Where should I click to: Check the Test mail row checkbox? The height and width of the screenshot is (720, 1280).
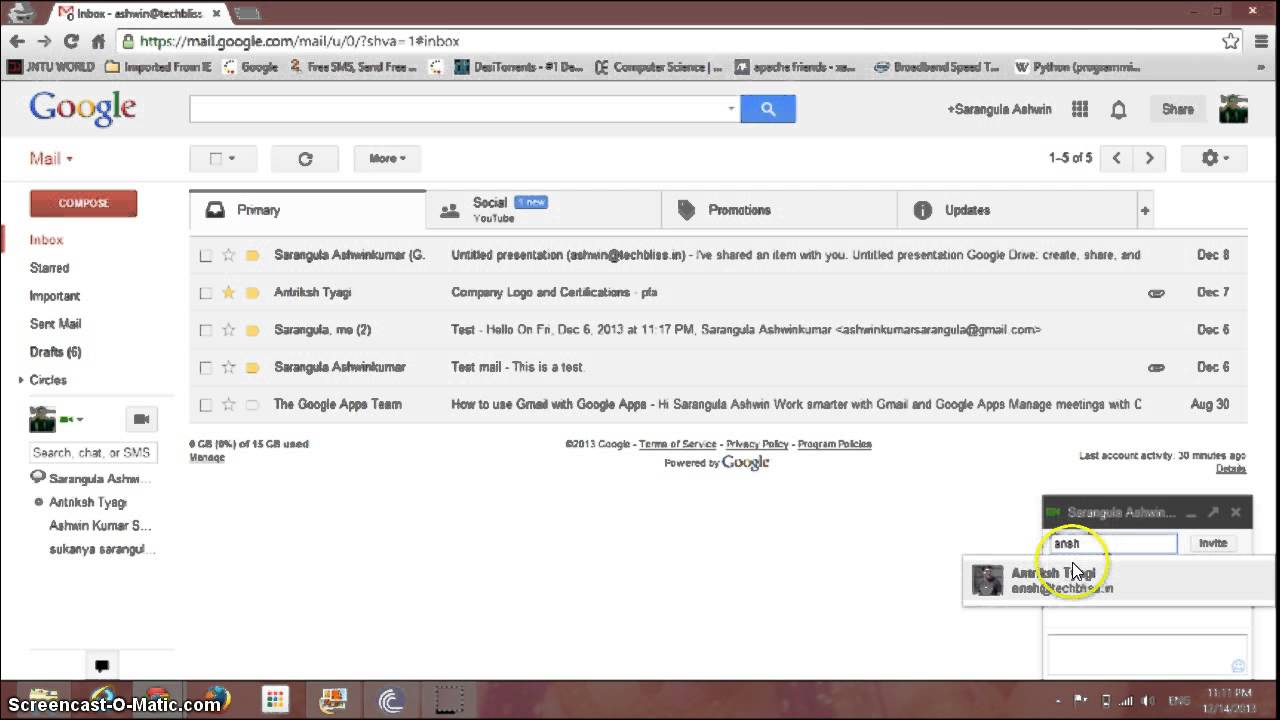[205, 367]
